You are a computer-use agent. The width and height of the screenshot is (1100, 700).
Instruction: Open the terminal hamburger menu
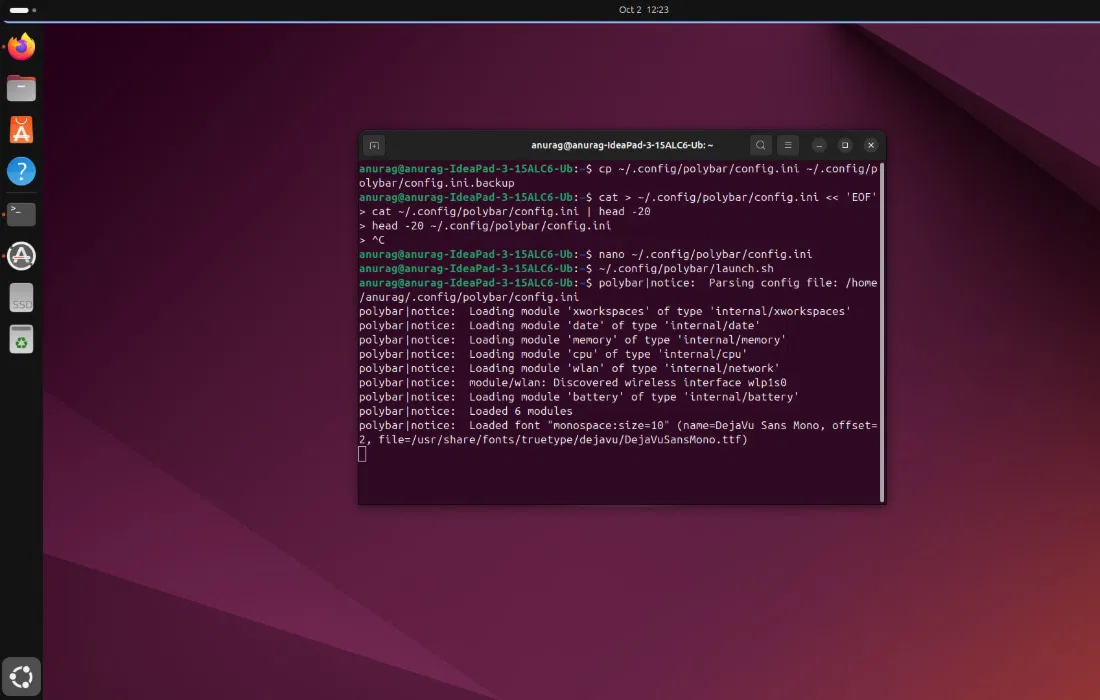tap(788, 145)
